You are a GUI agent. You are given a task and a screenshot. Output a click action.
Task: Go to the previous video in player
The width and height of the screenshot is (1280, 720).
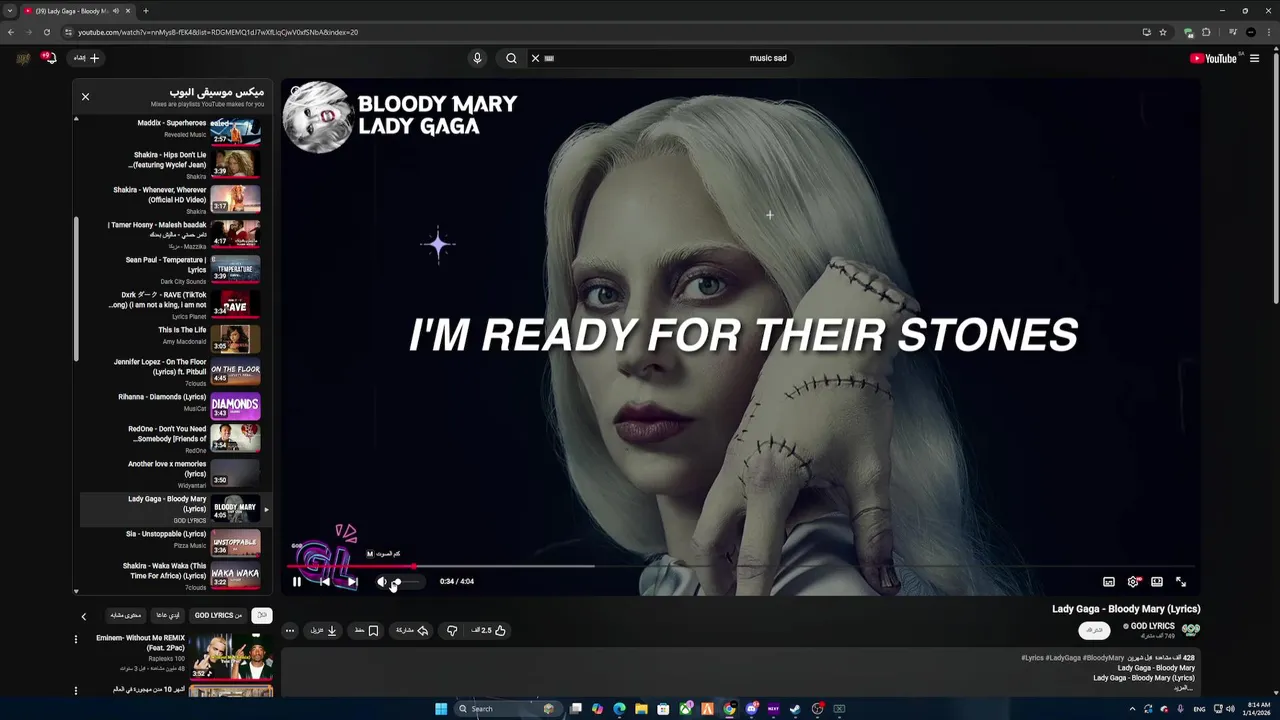(x=324, y=581)
